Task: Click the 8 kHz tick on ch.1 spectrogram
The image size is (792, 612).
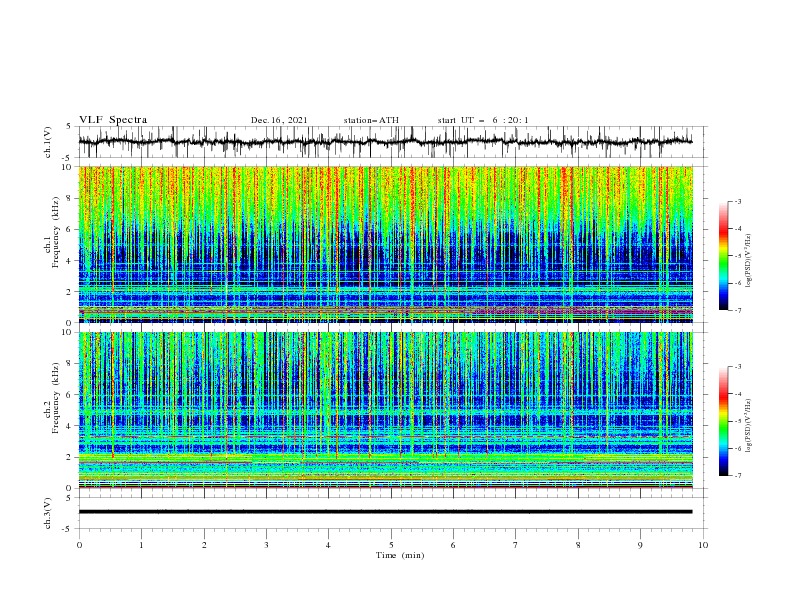Action: [70, 198]
